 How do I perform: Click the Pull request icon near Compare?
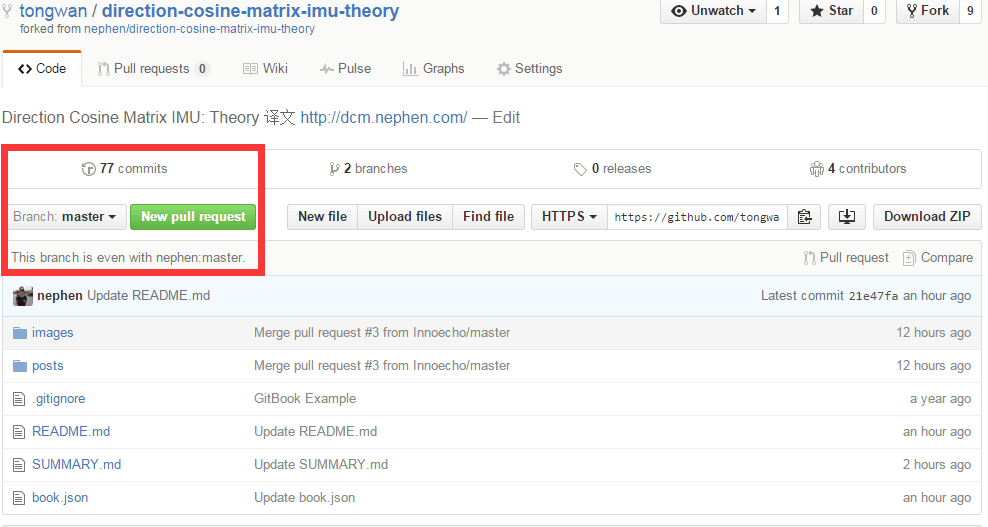[x=810, y=258]
